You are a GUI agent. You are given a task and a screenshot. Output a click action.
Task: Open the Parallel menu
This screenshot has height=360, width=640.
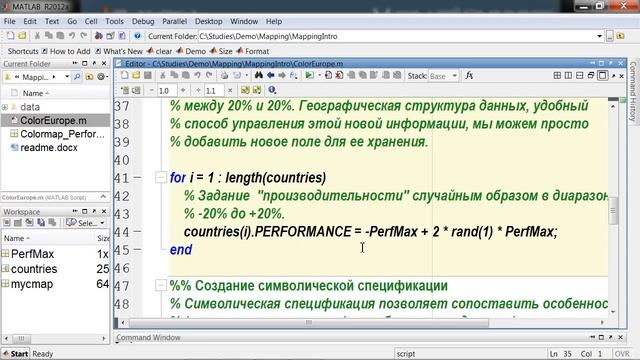(x=174, y=21)
